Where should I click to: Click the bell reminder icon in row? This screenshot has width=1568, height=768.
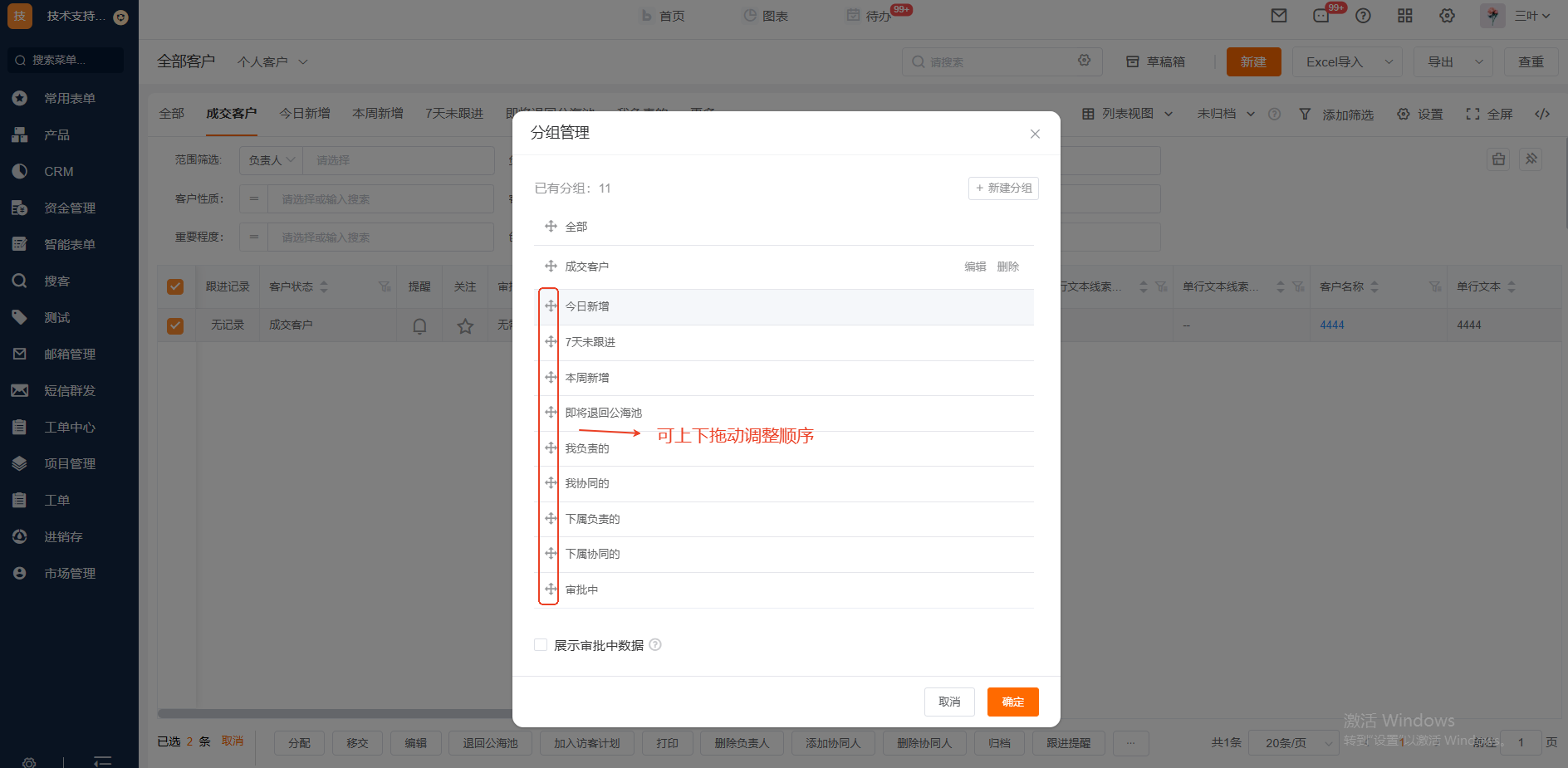pos(419,325)
